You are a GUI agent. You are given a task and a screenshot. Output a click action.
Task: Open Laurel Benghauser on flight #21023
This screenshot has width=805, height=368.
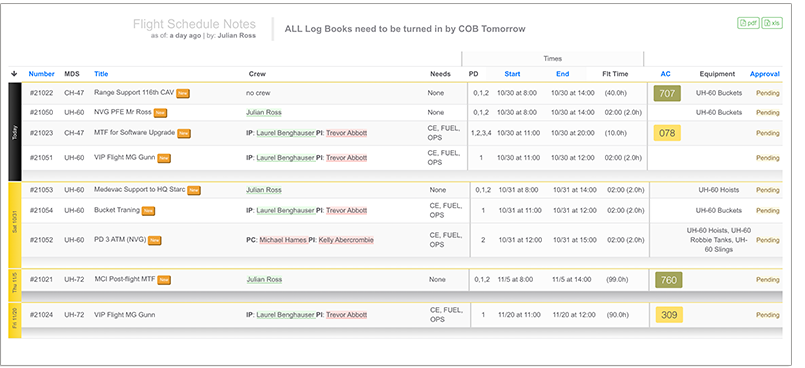pyautogui.click(x=285, y=133)
